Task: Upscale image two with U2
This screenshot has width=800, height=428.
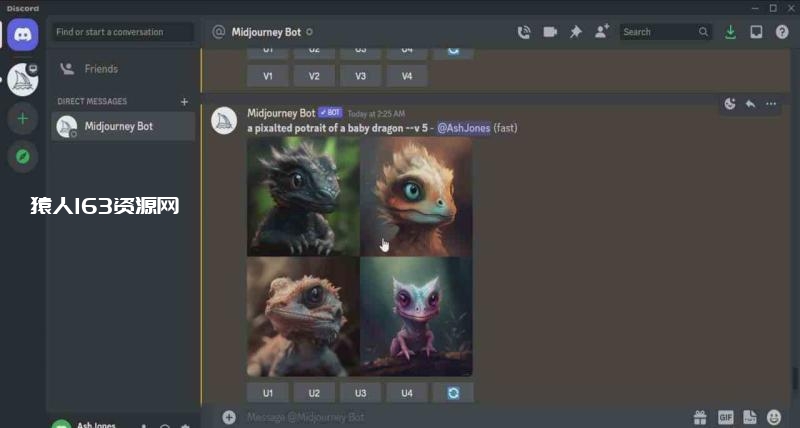Action: tap(314, 393)
